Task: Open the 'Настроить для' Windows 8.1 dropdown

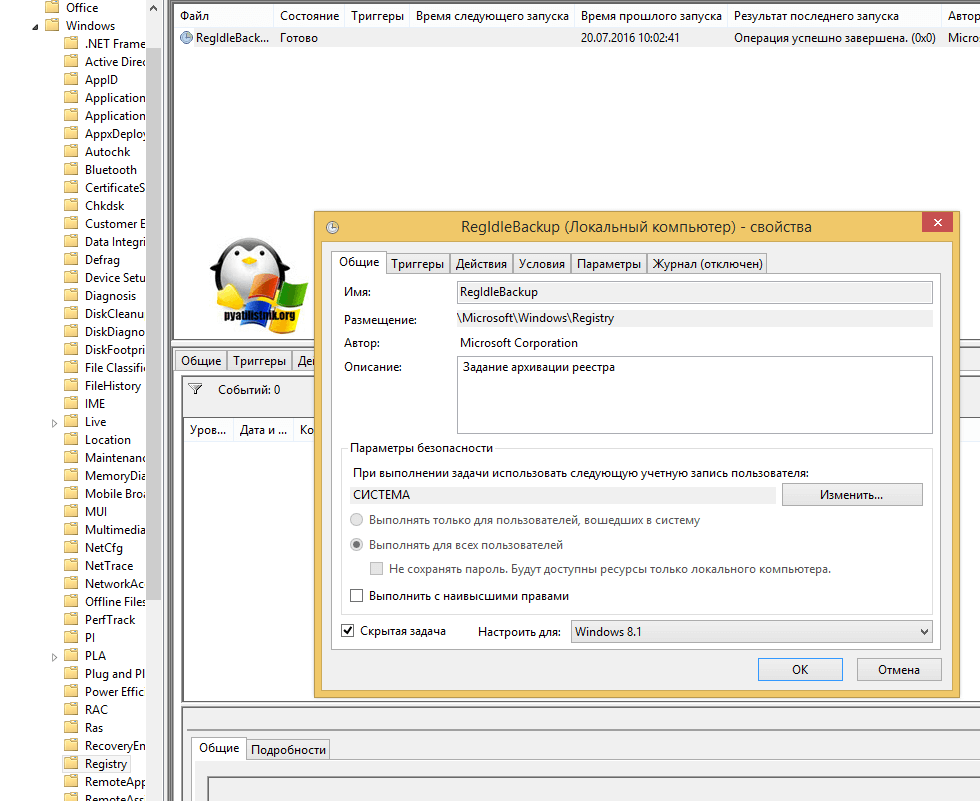Action: (x=750, y=632)
